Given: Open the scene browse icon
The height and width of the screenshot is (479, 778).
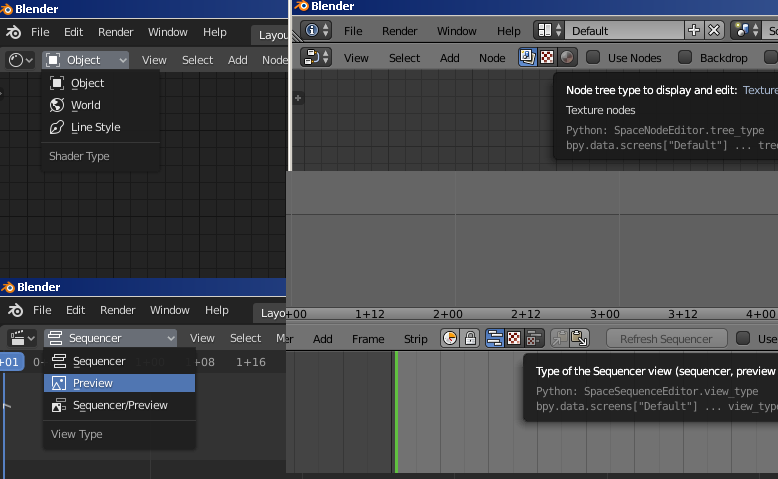Looking at the screenshot, I should click(746, 30).
